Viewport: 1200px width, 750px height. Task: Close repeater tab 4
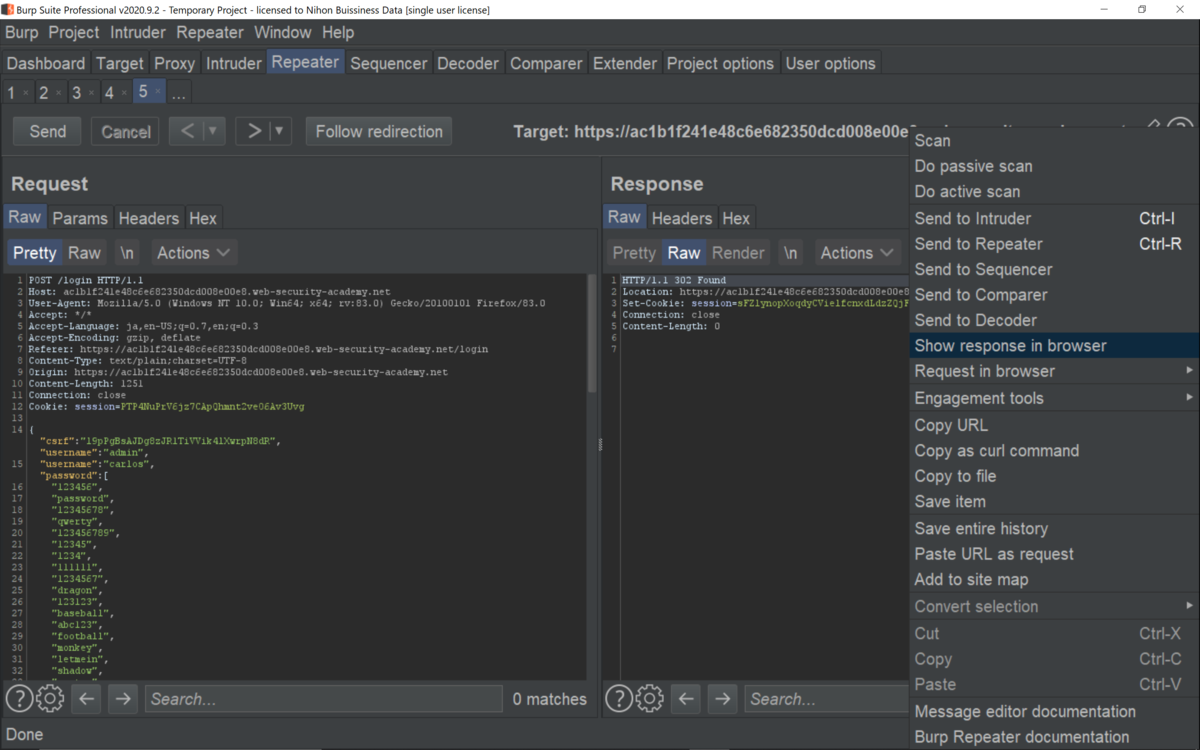125,93
